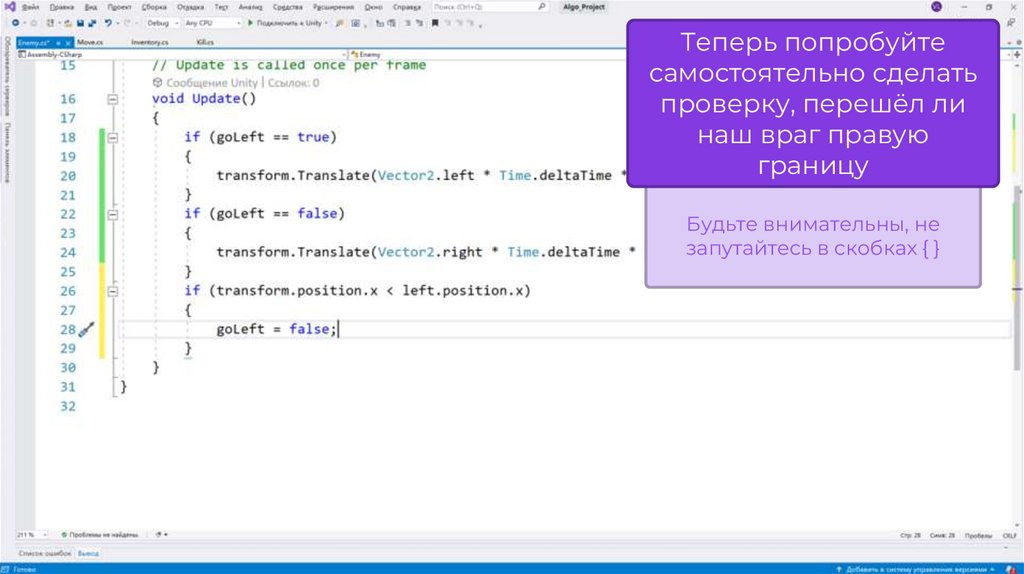Open the Расширения menu
The width and height of the screenshot is (1024, 574).
(x=333, y=7)
